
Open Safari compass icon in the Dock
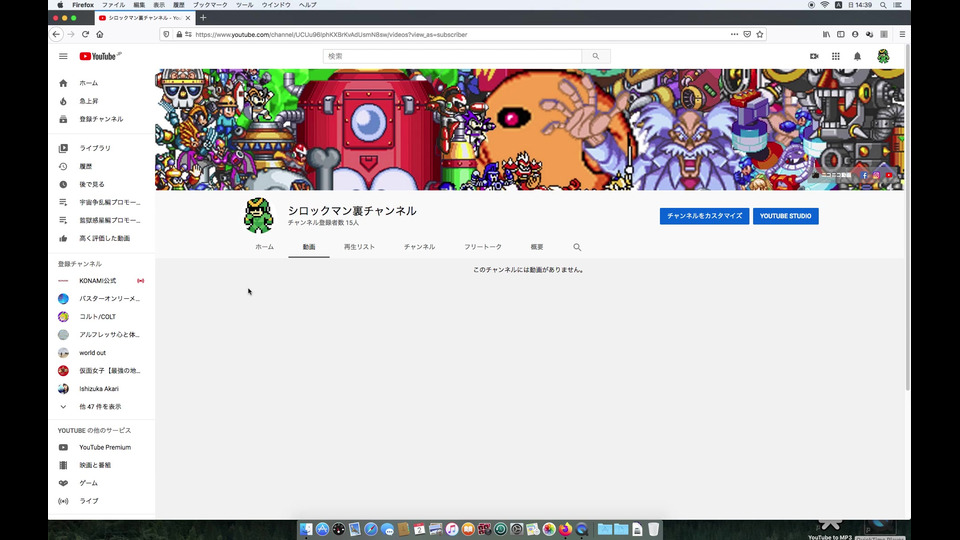pos(371,529)
